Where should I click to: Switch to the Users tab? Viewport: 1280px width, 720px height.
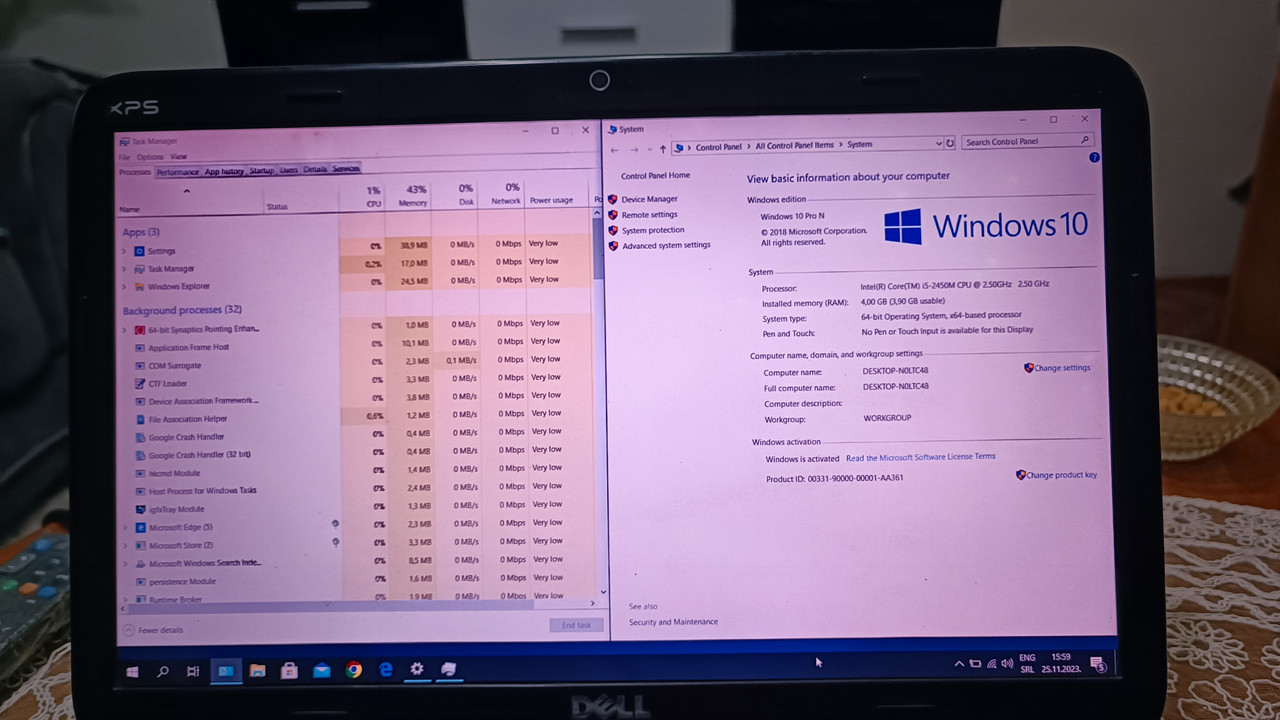pyautogui.click(x=288, y=170)
